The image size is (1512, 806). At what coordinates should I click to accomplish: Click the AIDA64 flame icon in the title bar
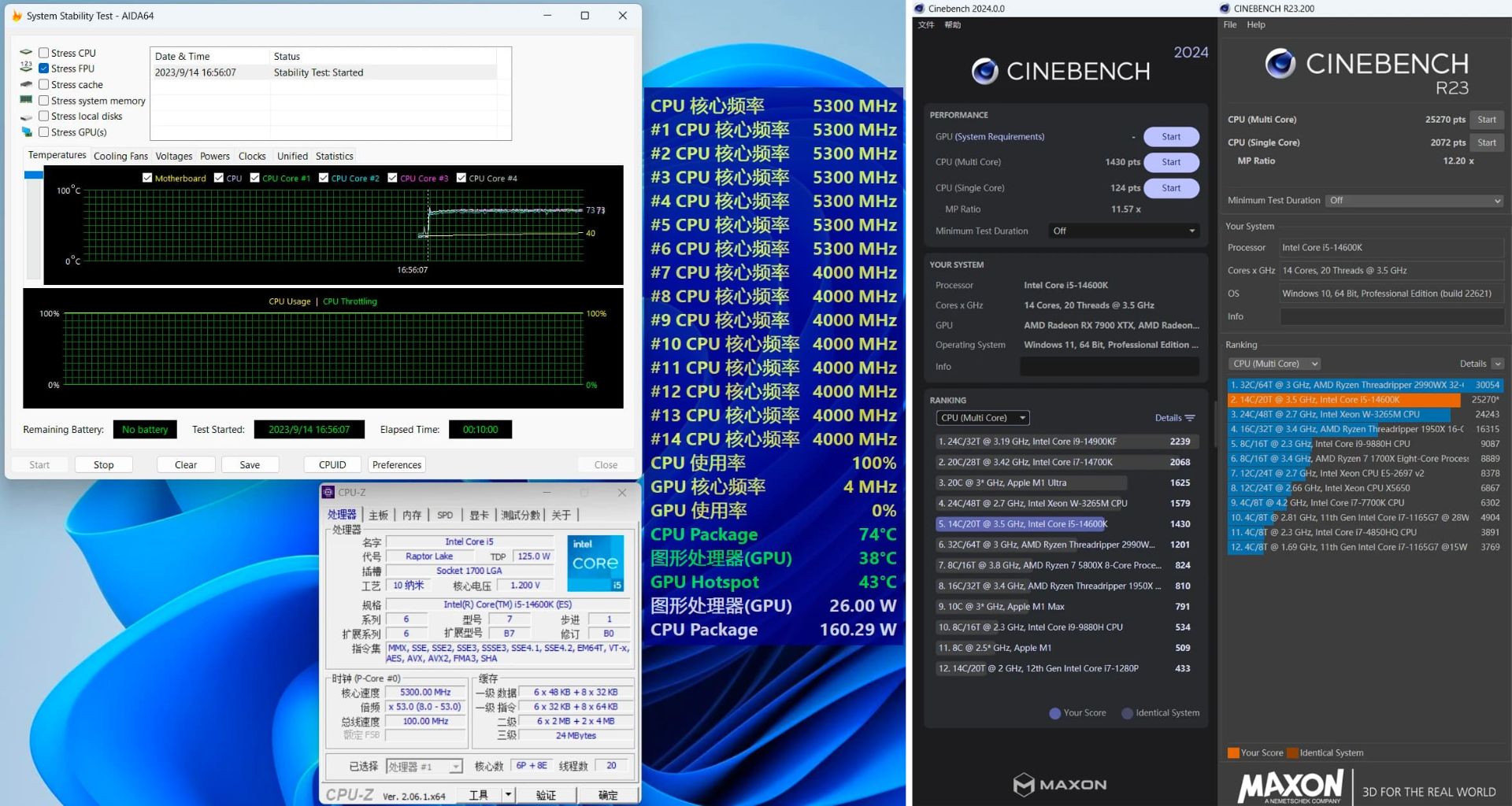click(16, 15)
